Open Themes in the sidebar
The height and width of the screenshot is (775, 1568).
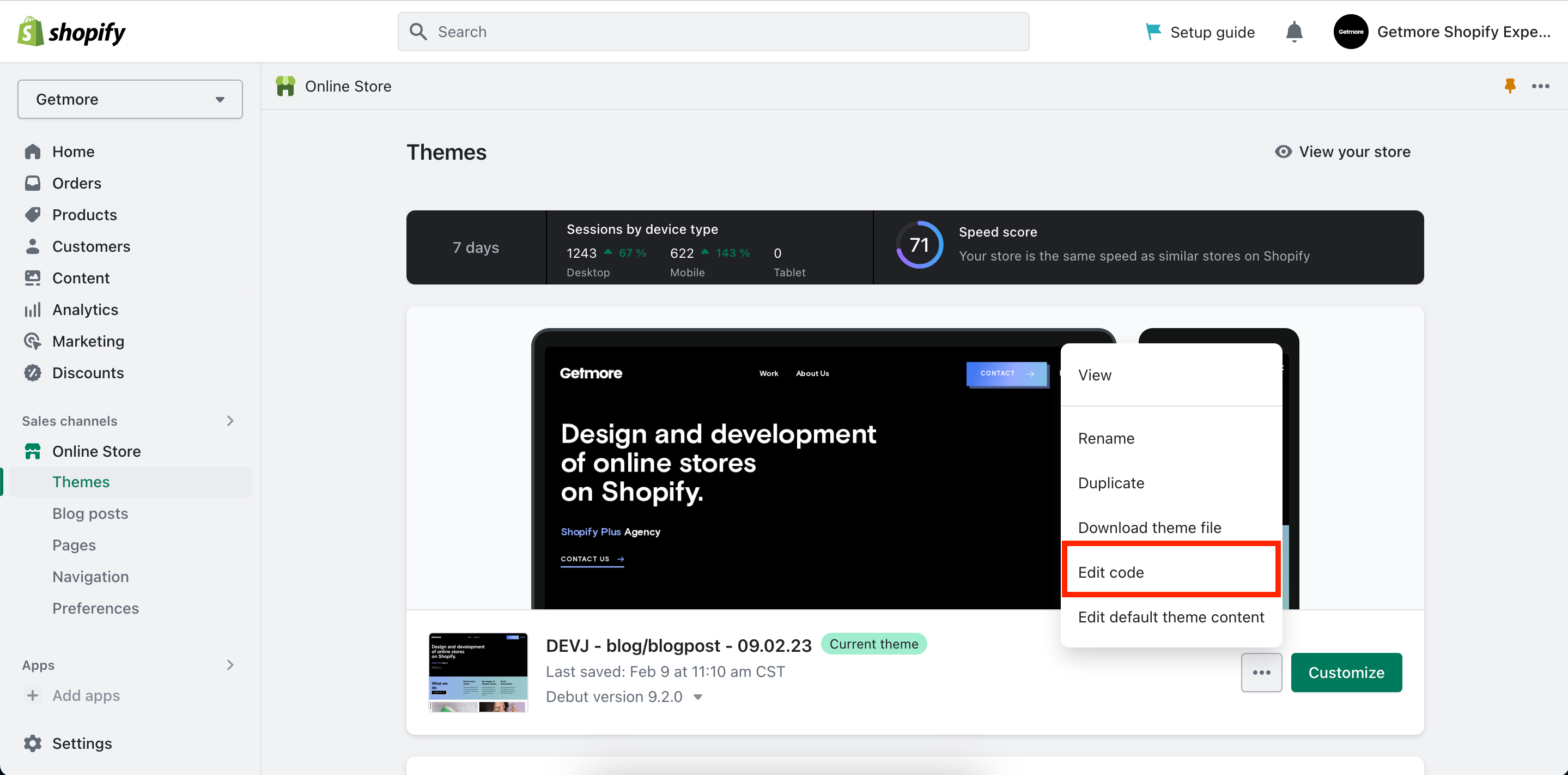coord(130,482)
